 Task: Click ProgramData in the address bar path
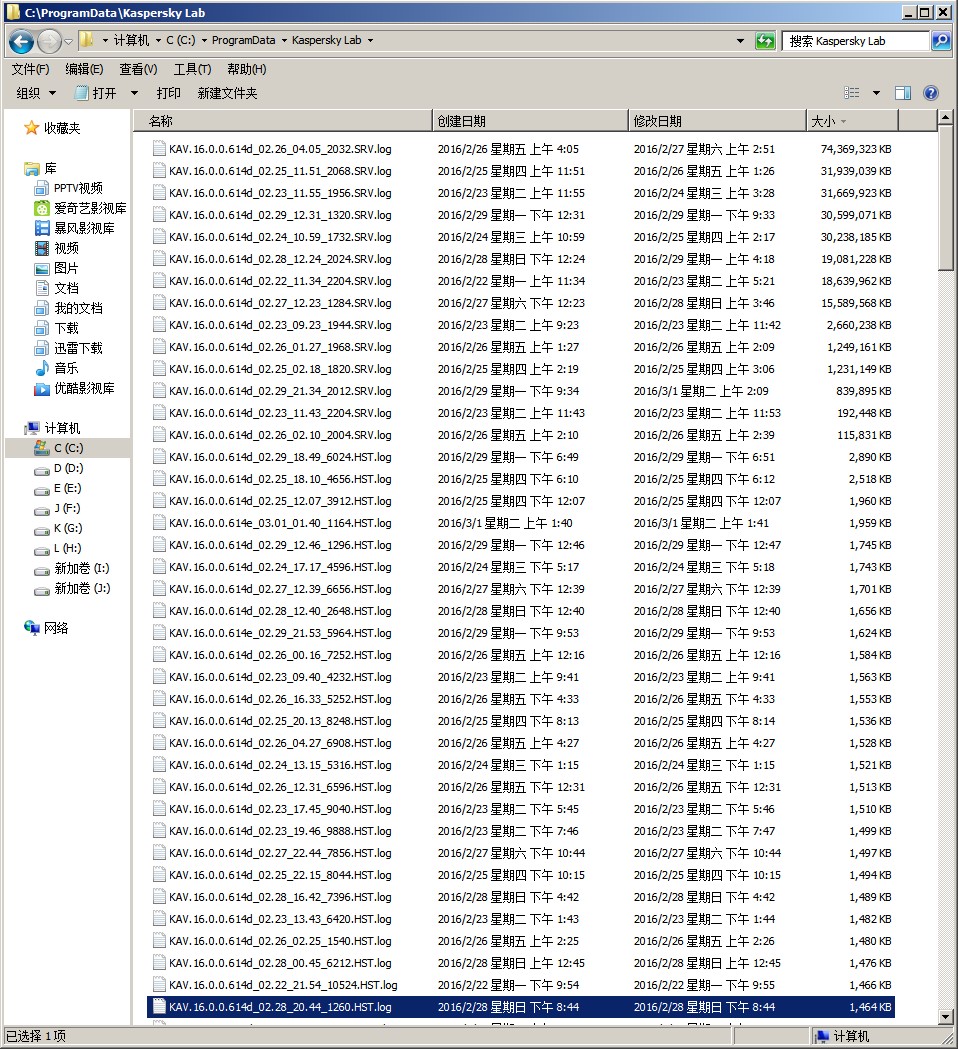point(244,40)
